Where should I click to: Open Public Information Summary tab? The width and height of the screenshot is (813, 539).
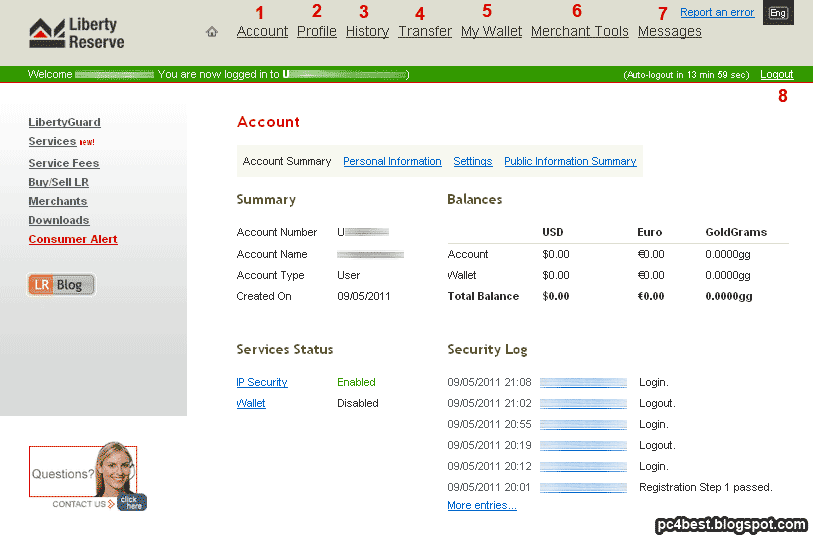[570, 161]
